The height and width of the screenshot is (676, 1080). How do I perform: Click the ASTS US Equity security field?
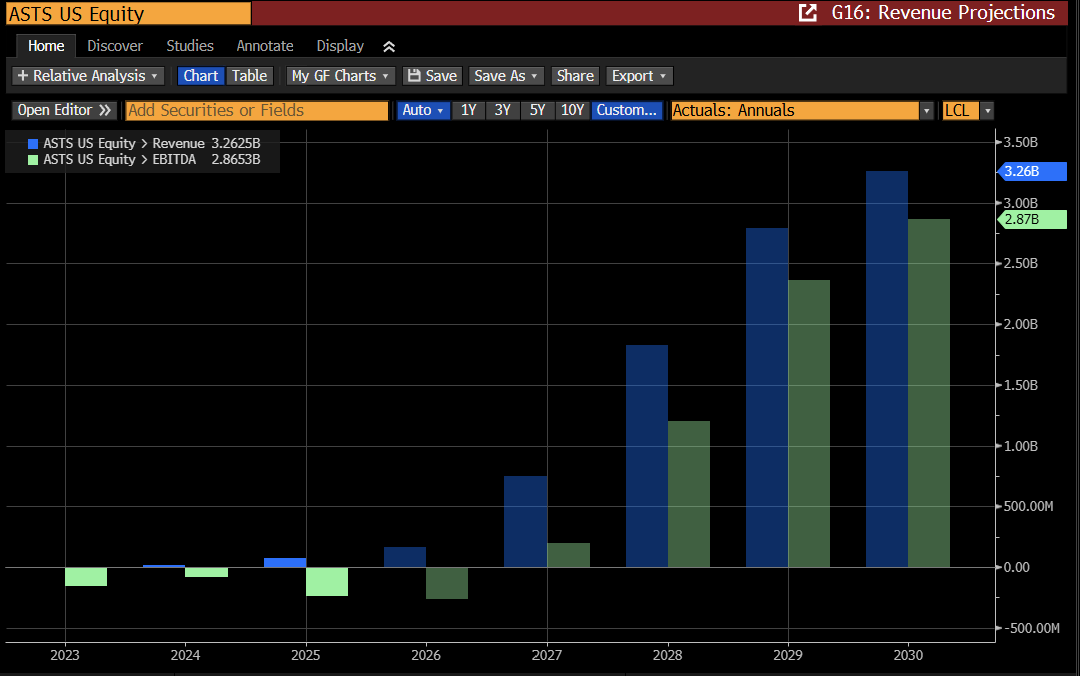[129, 14]
